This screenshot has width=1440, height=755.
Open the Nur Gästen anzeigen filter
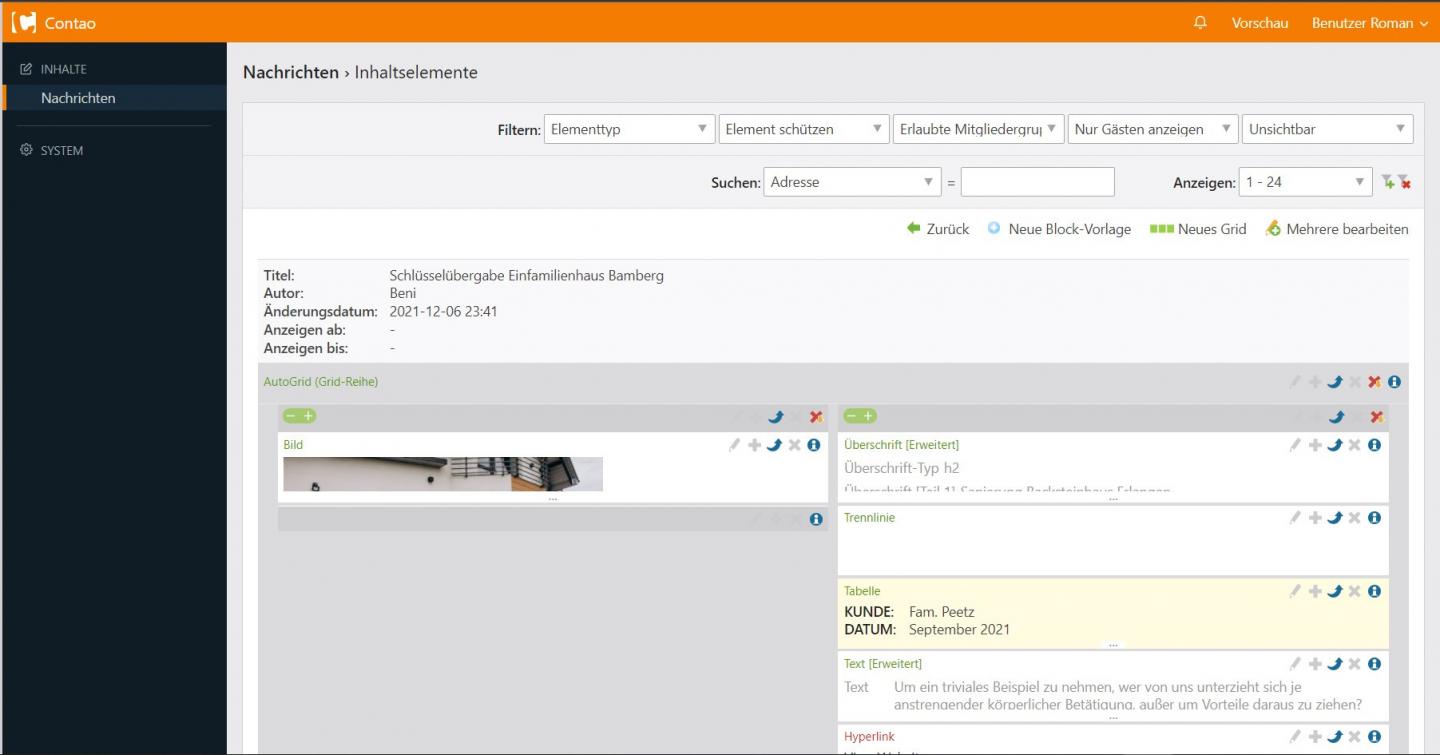coord(1153,129)
